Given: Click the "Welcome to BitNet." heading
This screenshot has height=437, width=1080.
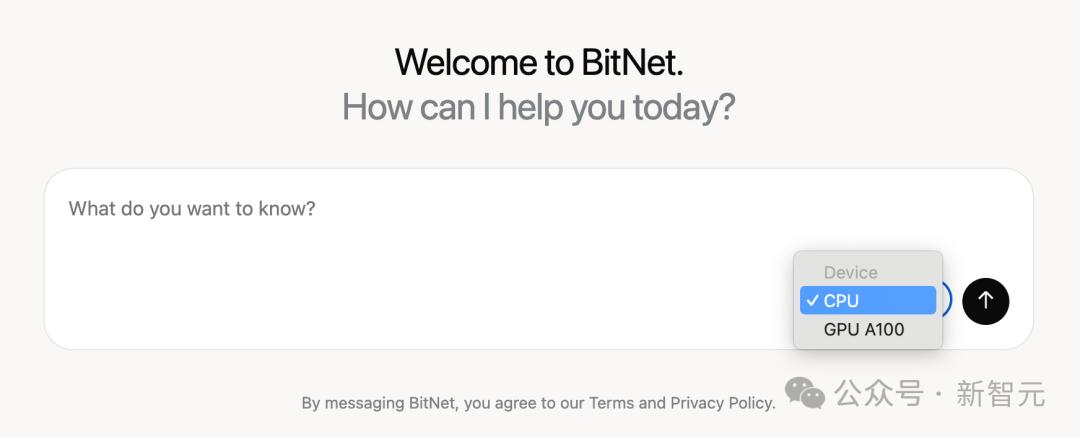Looking at the screenshot, I should click(x=539, y=62).
